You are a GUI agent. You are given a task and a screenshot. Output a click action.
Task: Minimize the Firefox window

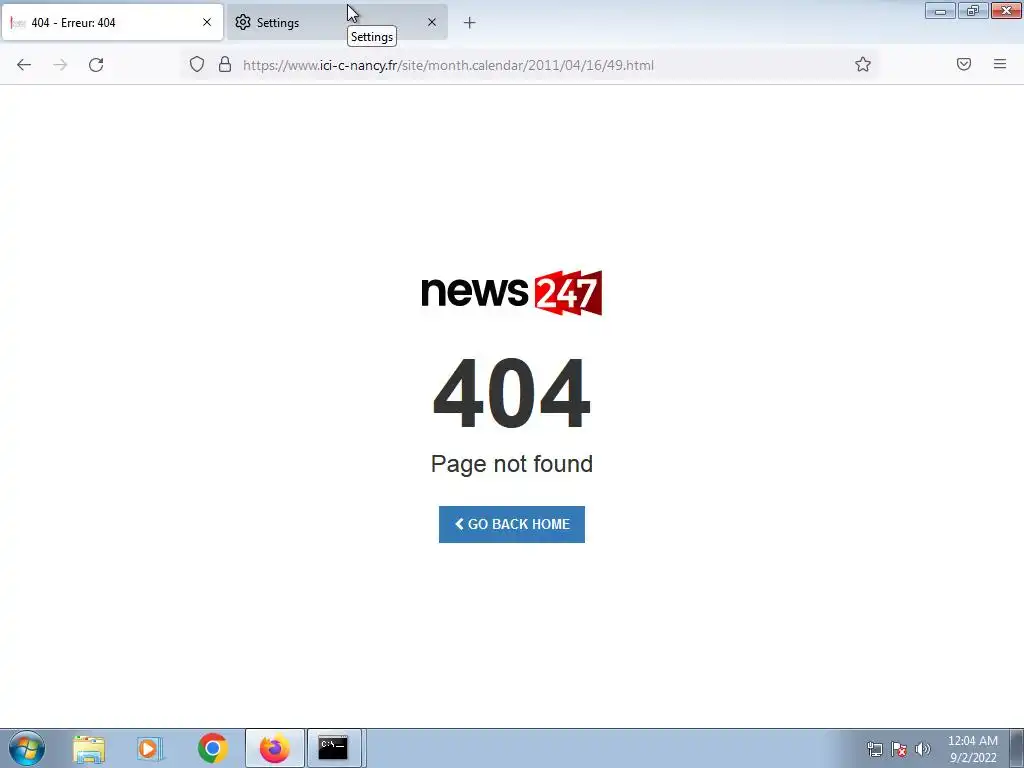(940, 10)
